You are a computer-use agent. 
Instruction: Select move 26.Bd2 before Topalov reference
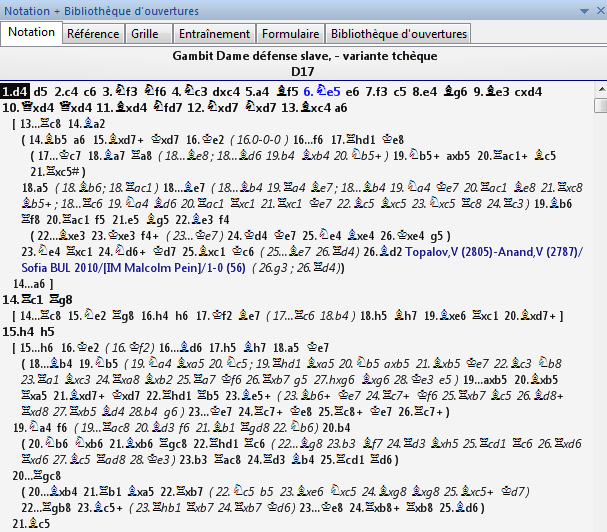tap(383, 252)
